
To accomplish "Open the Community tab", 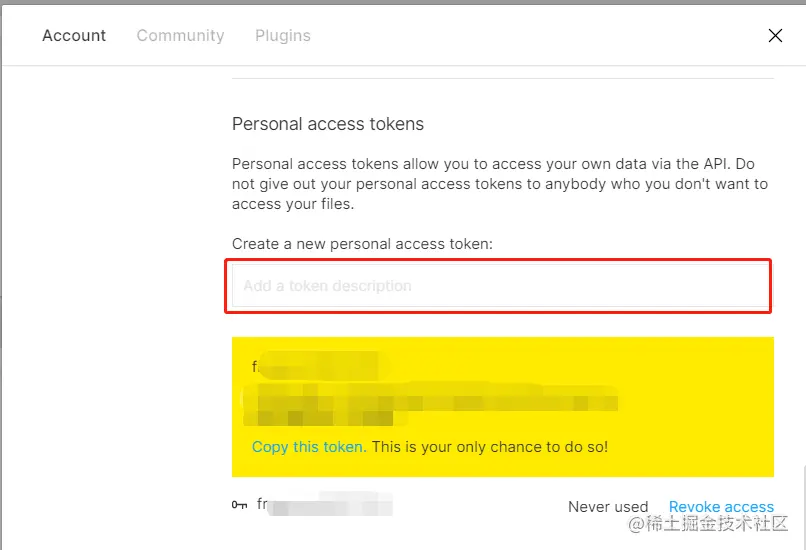I will pyautogui.click(x=180, y=35).
